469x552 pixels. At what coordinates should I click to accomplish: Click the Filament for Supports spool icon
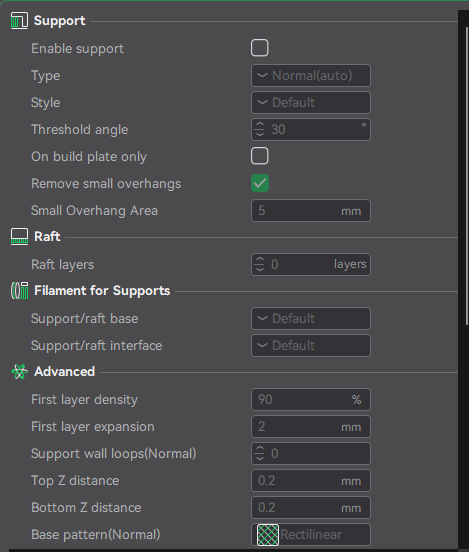(19, 290)
